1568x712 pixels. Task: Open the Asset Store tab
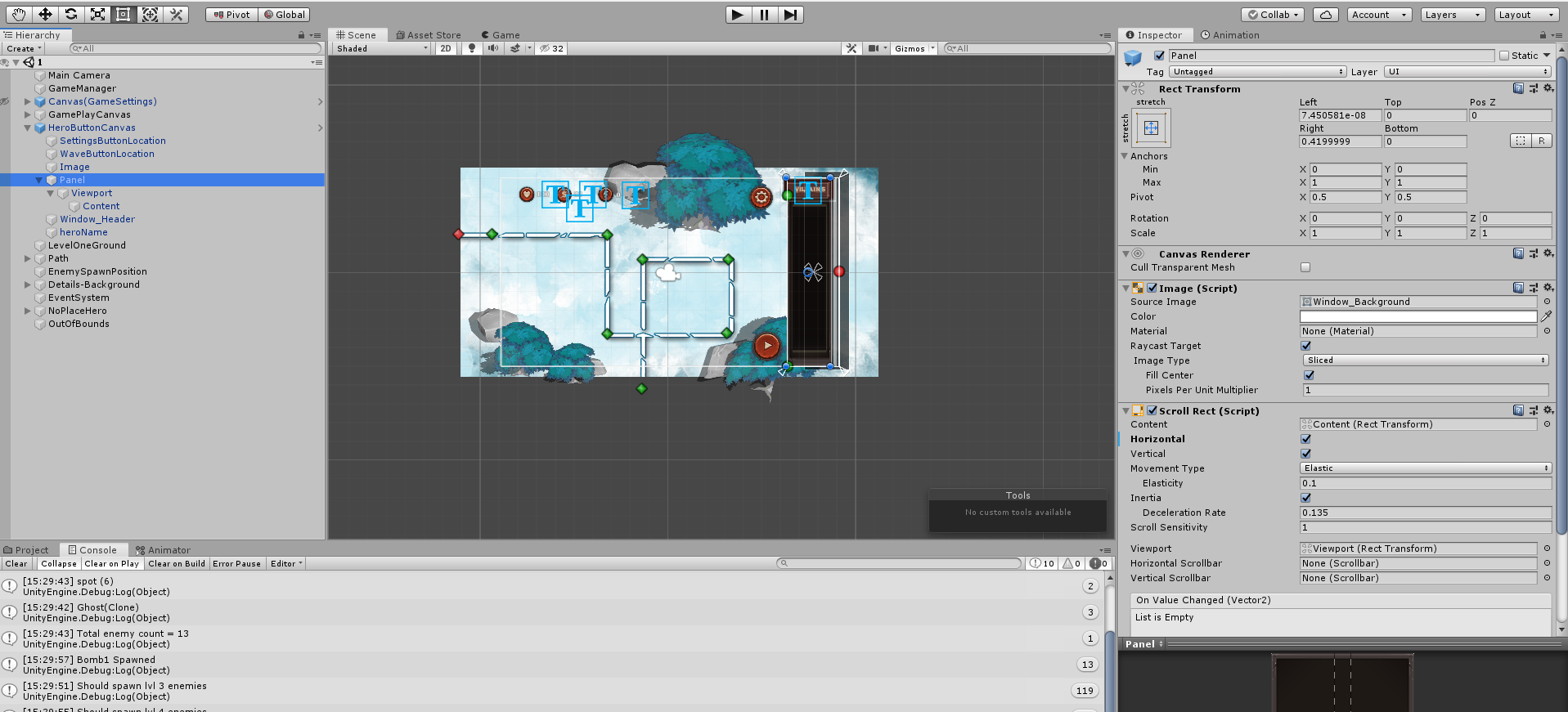click(428, 35)
